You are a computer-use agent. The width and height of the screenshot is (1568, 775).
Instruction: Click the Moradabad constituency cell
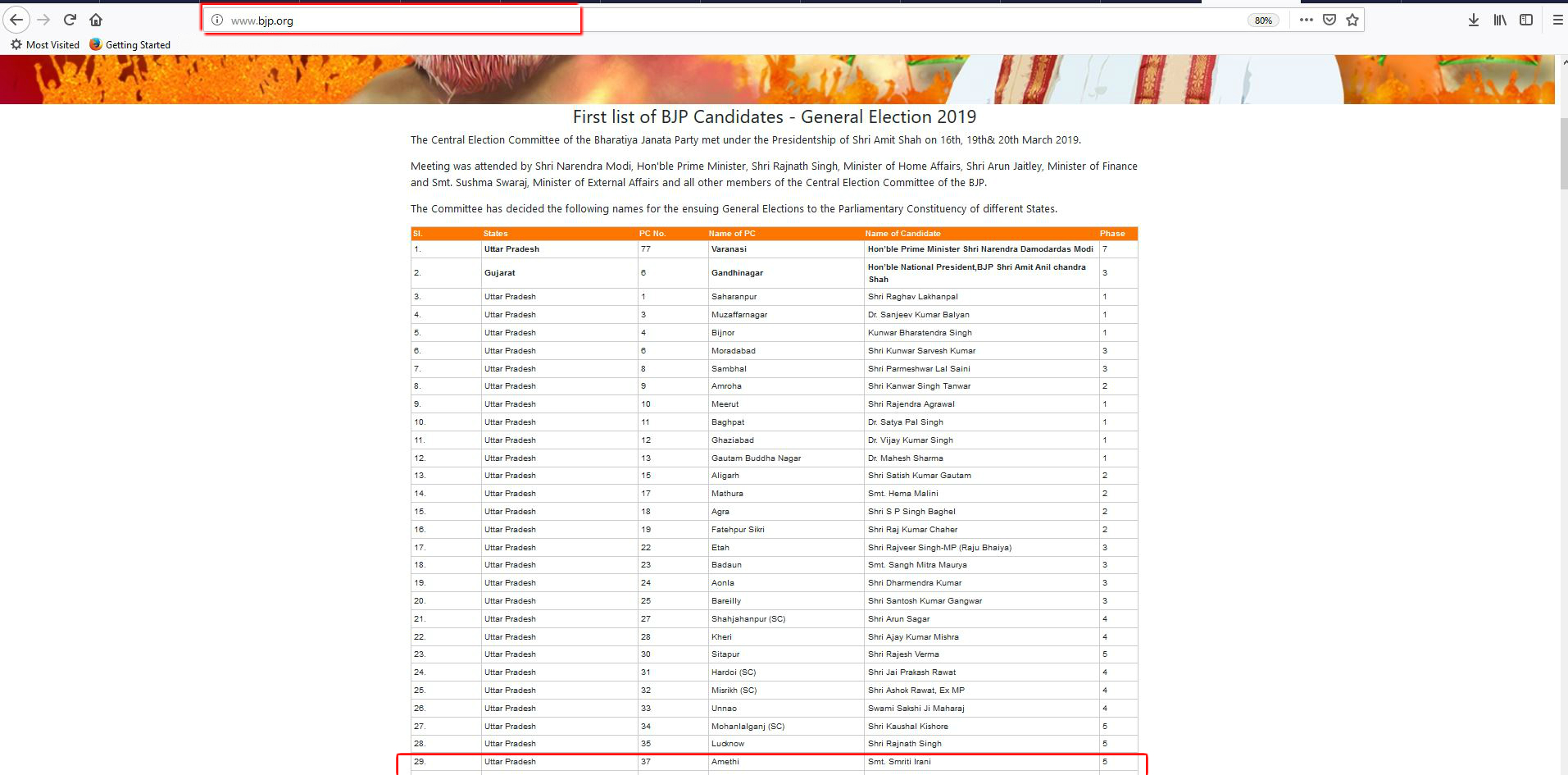(x=786, y=351)
